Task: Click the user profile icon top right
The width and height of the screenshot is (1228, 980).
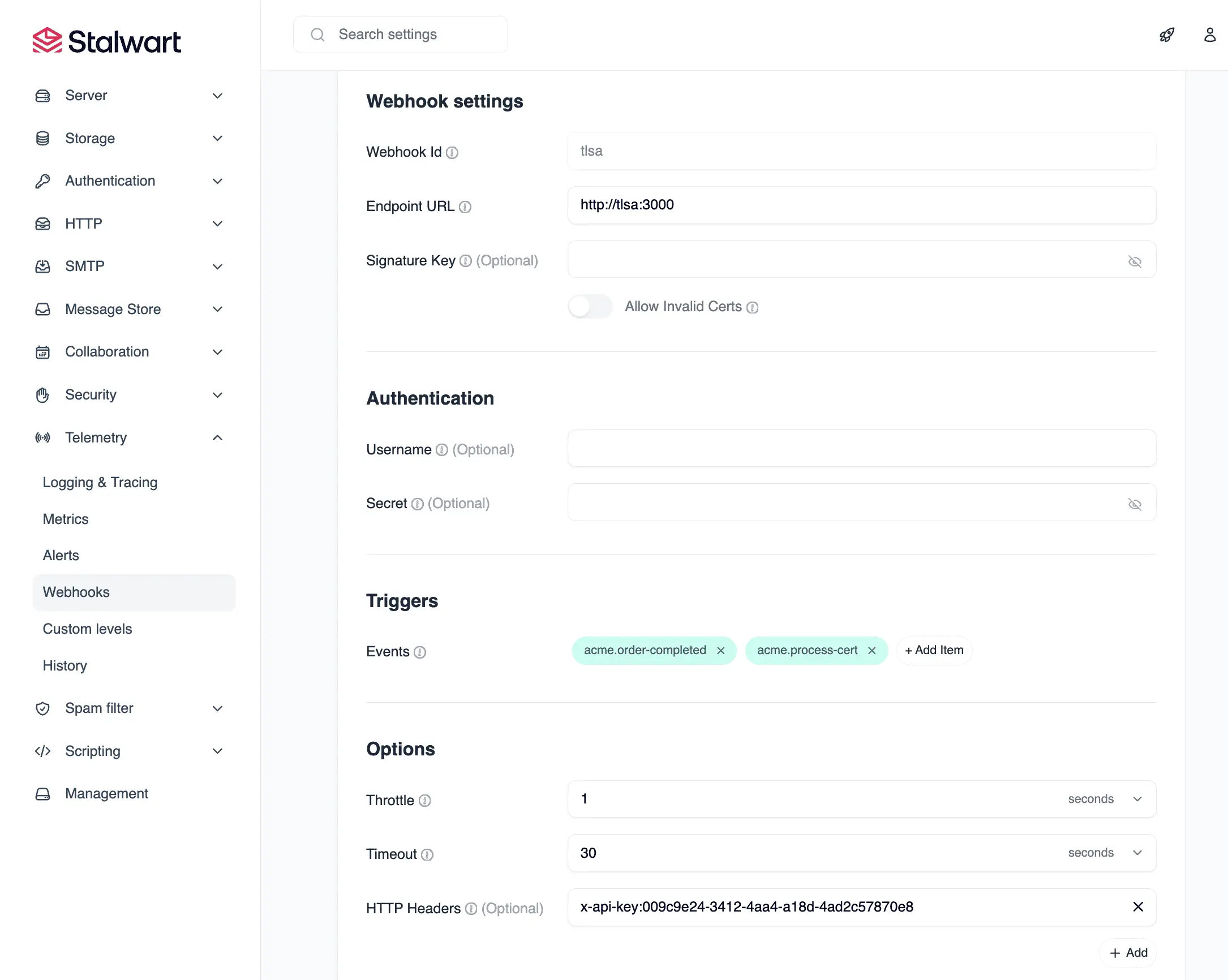Action: 1209,35
